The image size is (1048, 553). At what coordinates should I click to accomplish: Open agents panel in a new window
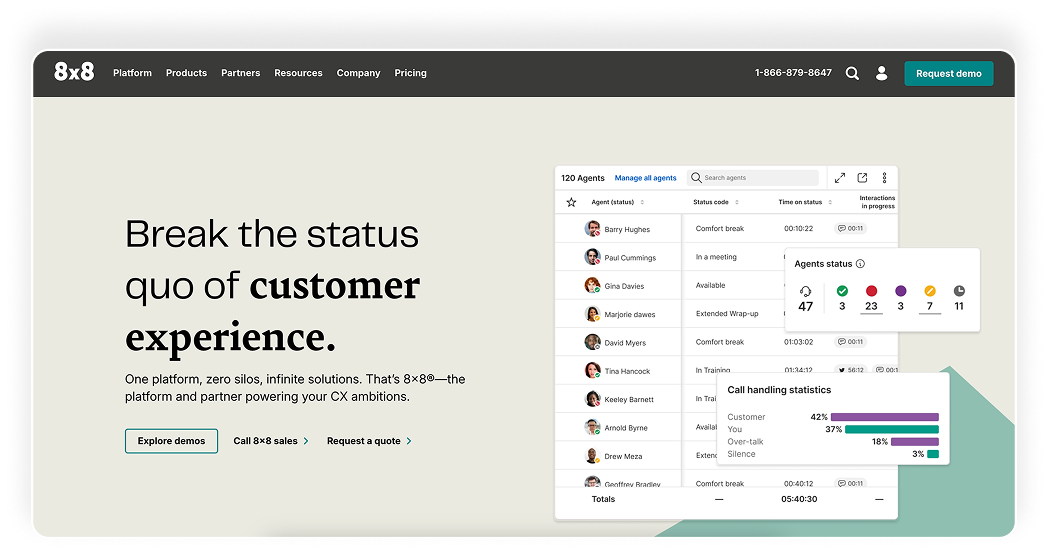(862, 178)
